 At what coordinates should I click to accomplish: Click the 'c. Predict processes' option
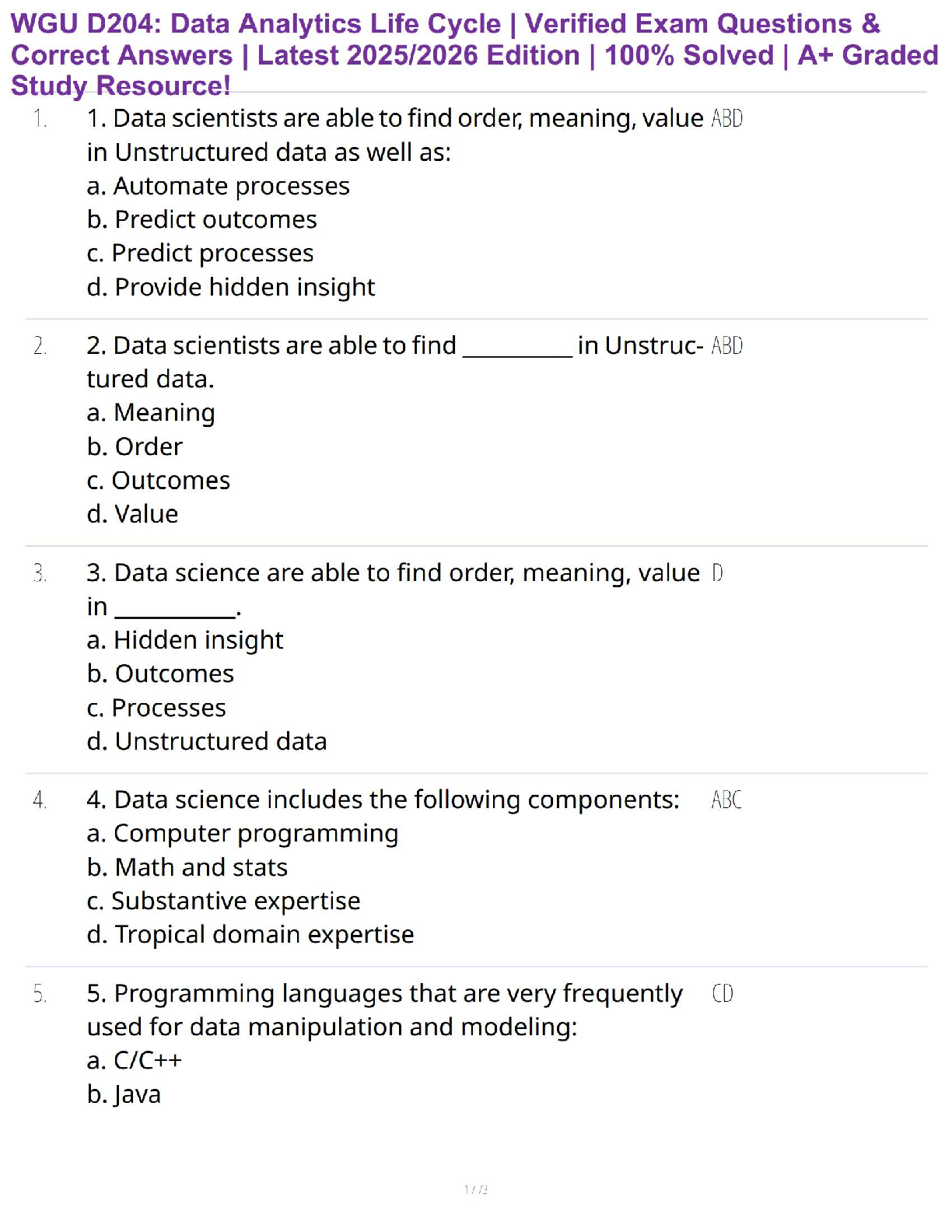201,254
